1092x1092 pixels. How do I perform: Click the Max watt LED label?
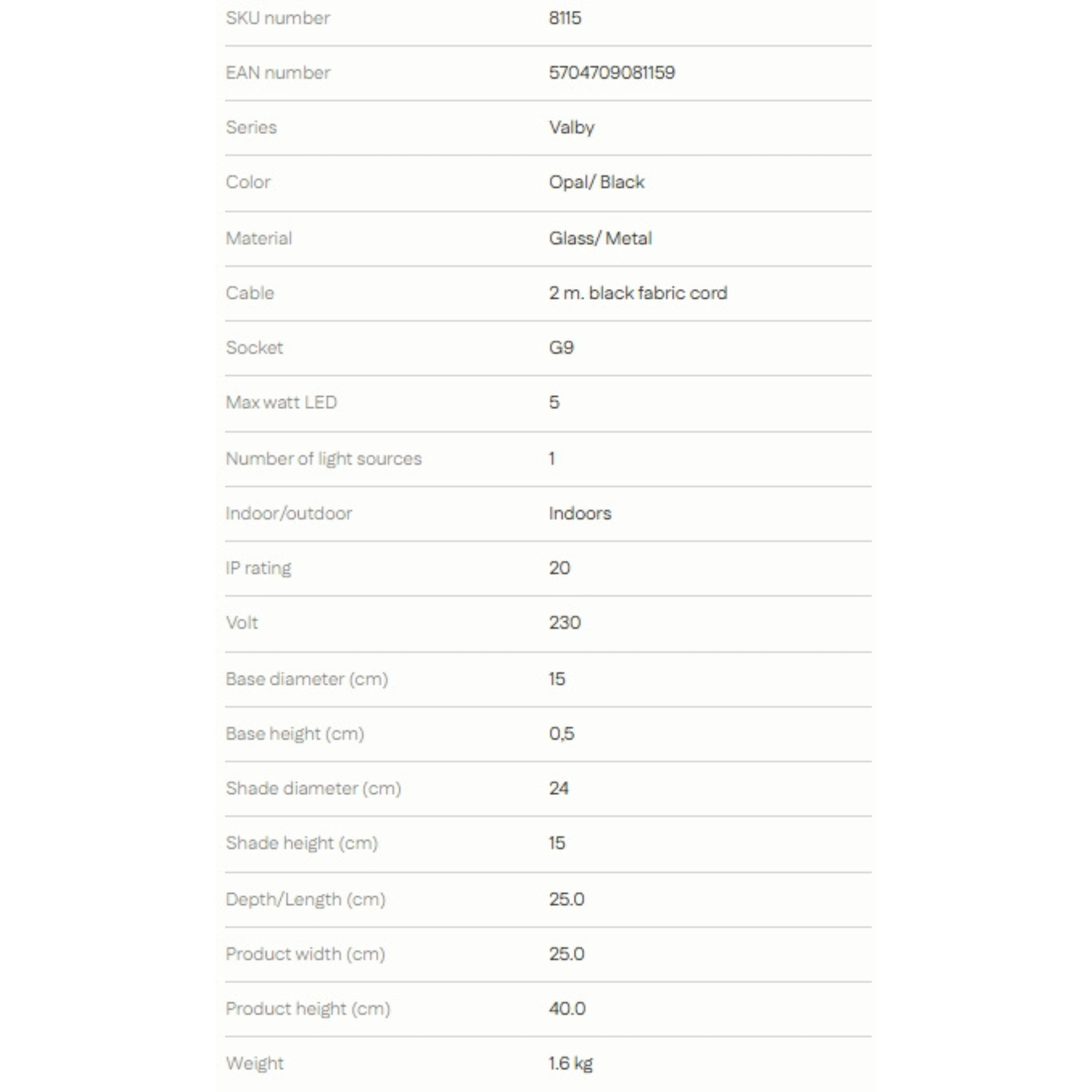(x=282, y=403)
